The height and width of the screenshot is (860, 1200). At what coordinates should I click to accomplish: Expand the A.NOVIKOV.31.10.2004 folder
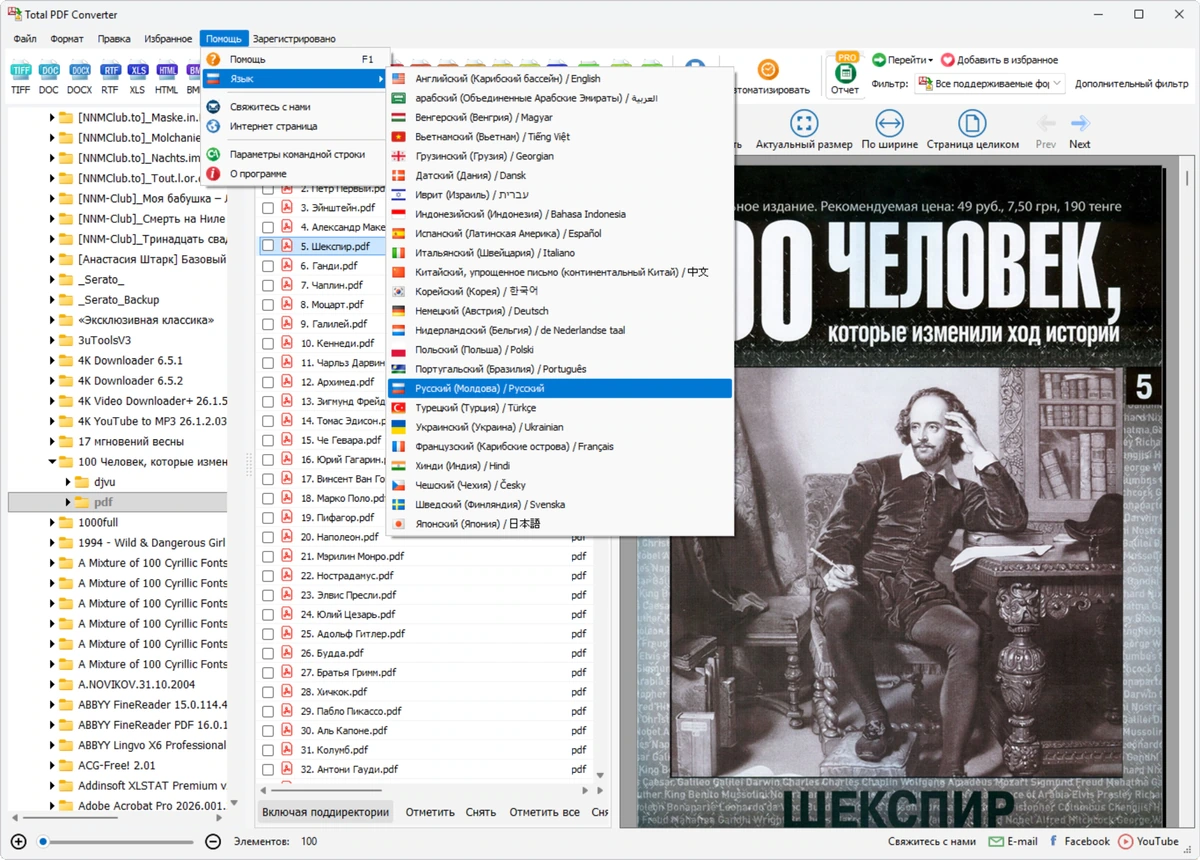tap(52, 685)
